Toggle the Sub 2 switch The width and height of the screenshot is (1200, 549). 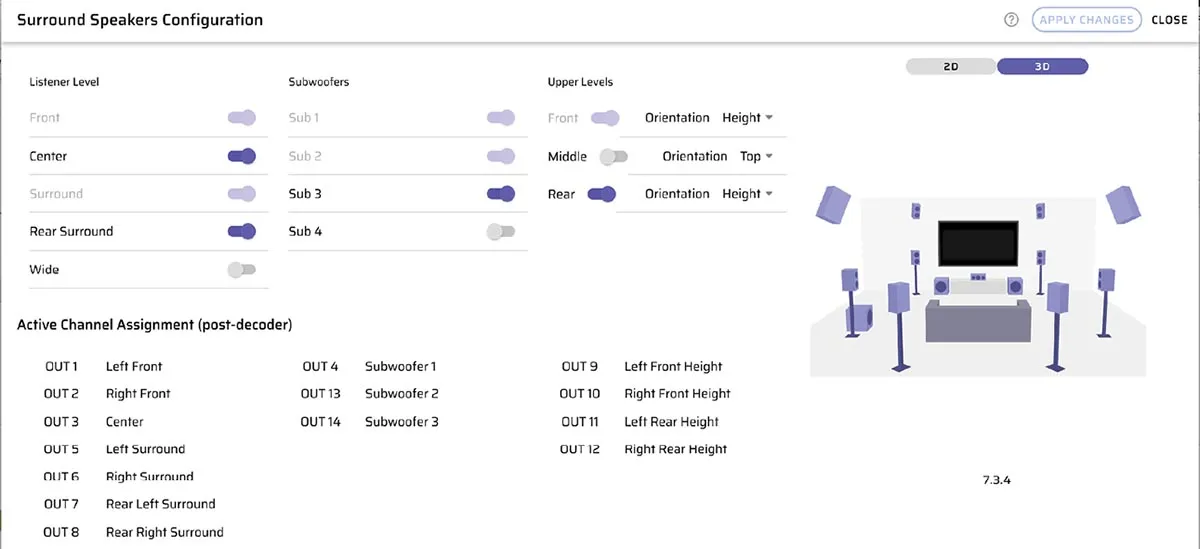pyautogui.click(x=501, y=156)
